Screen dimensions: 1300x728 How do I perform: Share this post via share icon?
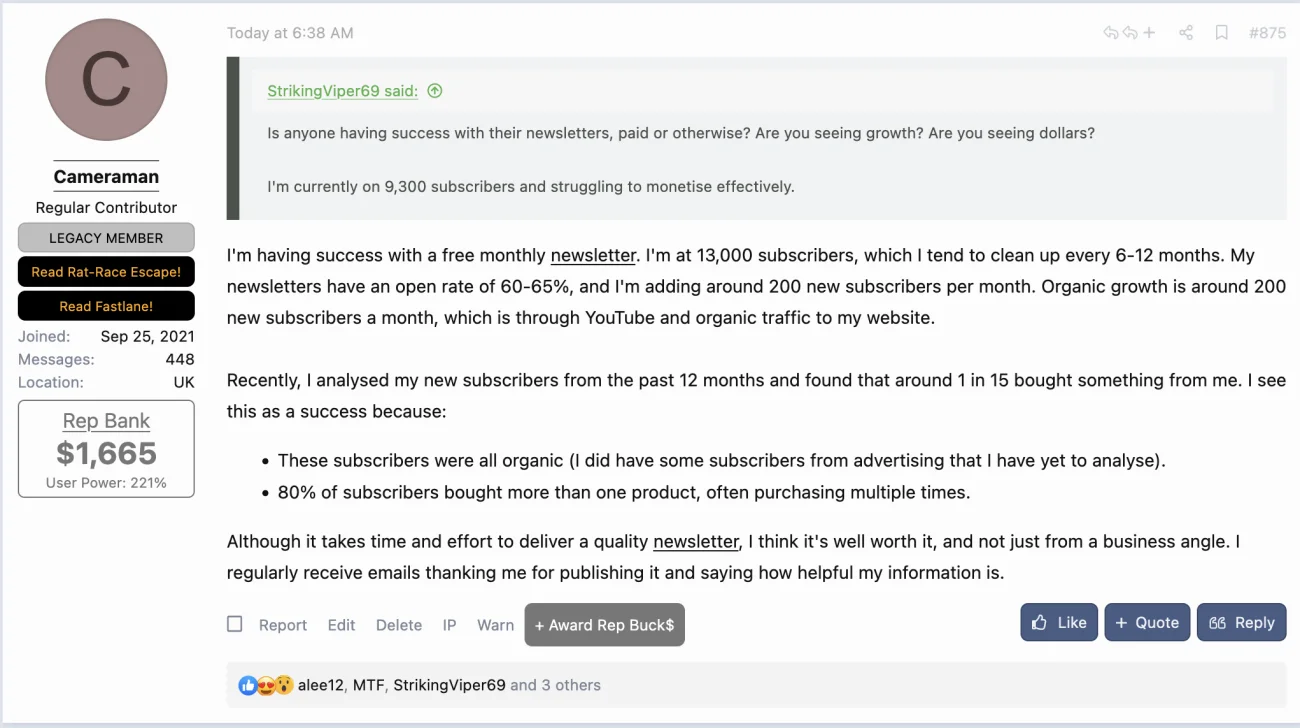coord(1186,33)
